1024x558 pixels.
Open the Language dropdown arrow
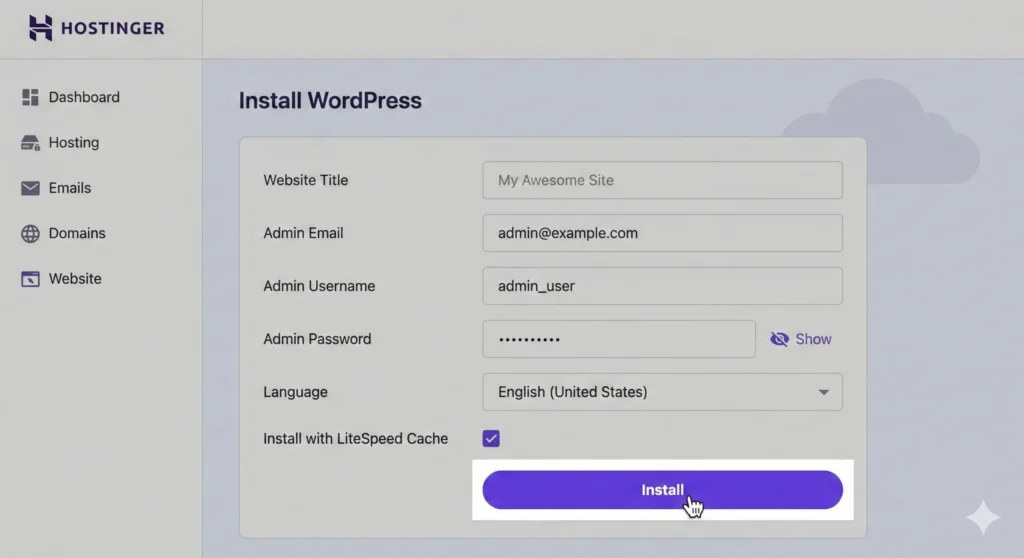pyautogui.click(x=824, y=392)
